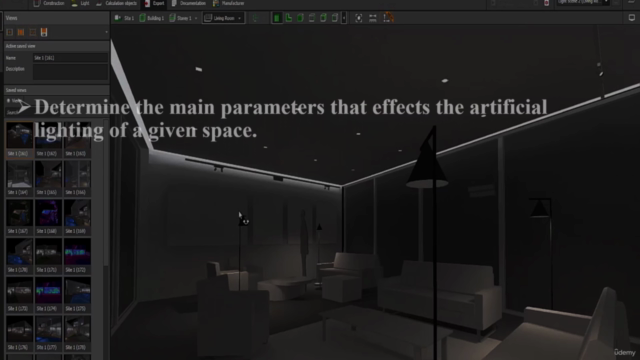
Task: Click the dim green icon right of Living Room
Action: tap(256, 18)
